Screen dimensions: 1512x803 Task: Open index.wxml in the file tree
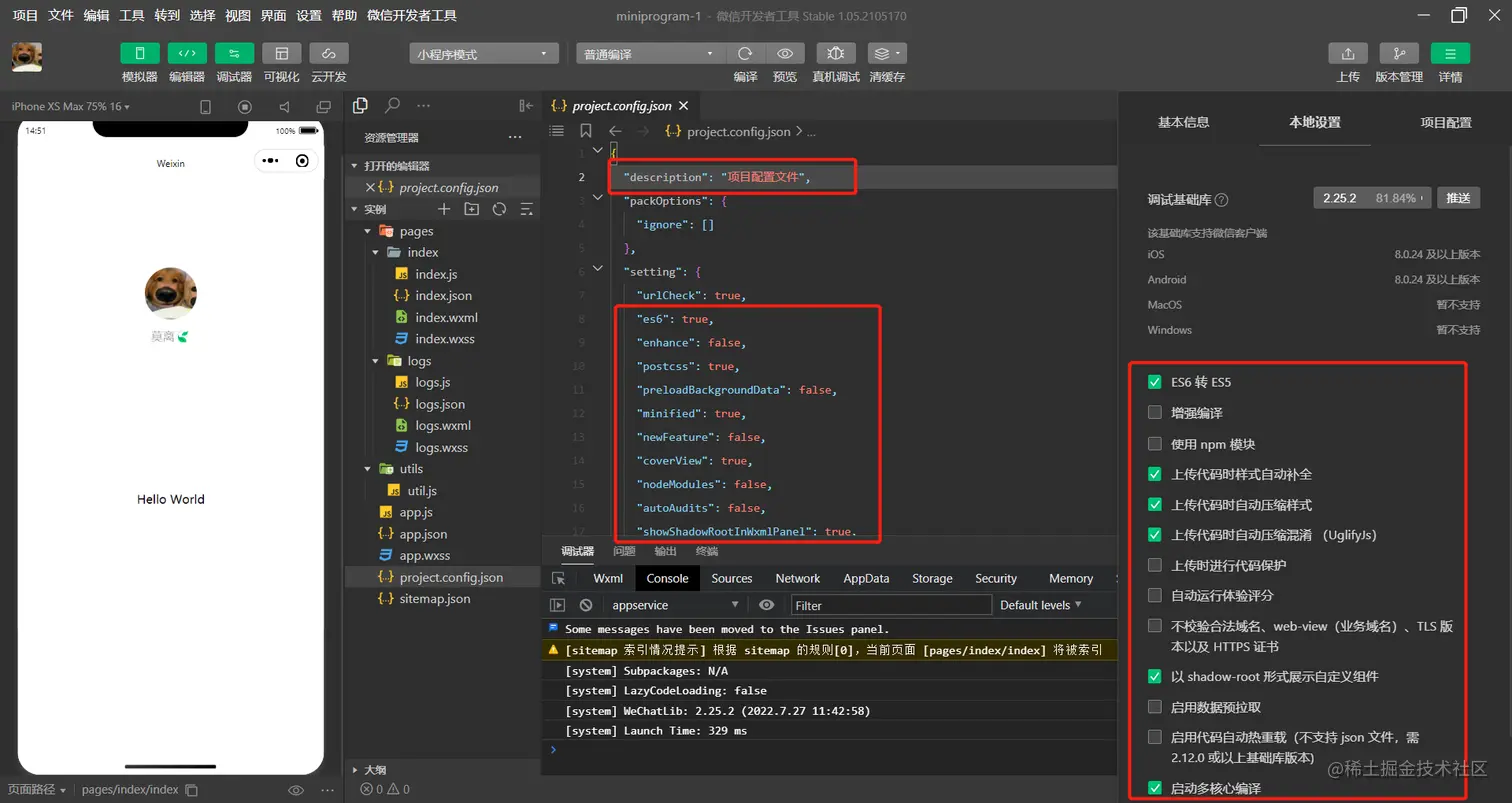click(x=447, y=318)
